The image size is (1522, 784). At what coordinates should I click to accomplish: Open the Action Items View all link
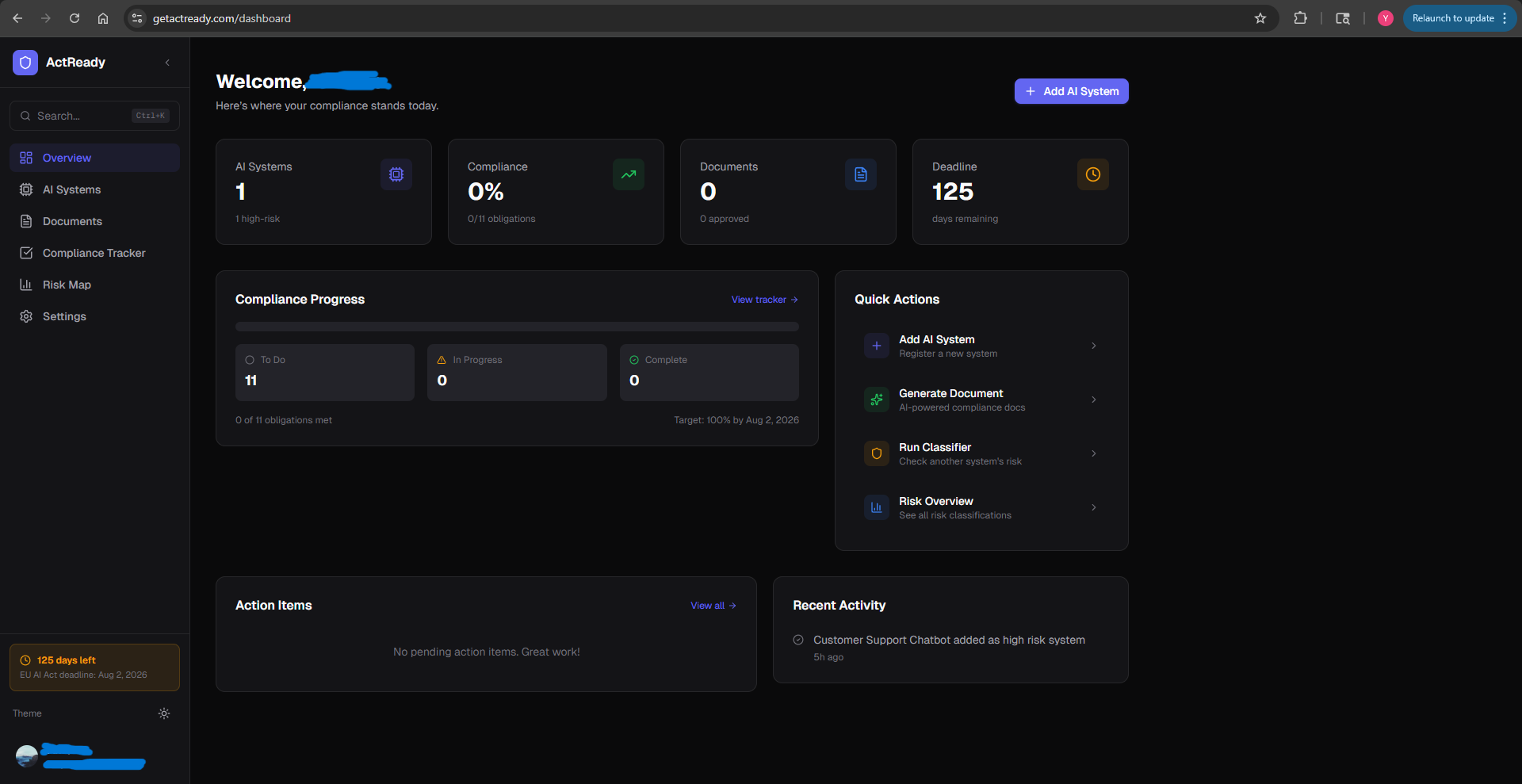[713, 606]
